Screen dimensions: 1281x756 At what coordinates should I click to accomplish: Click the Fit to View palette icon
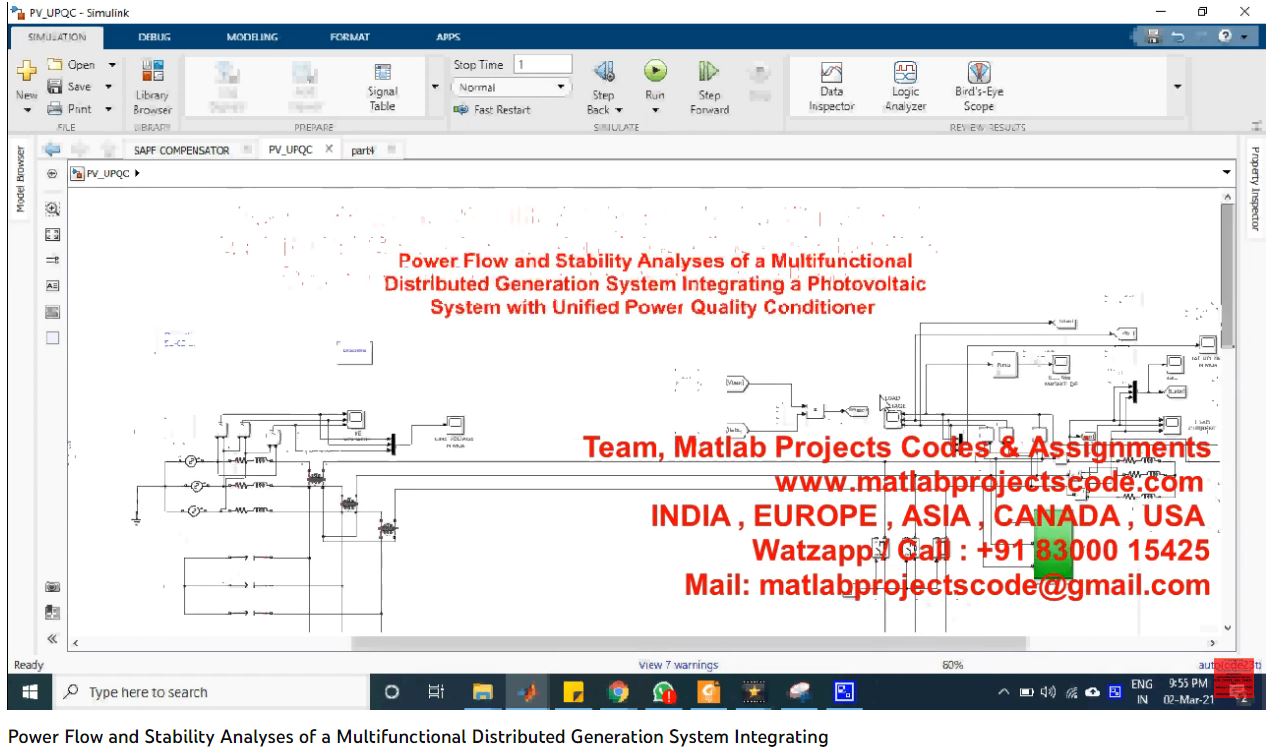[x=53, y=235]
